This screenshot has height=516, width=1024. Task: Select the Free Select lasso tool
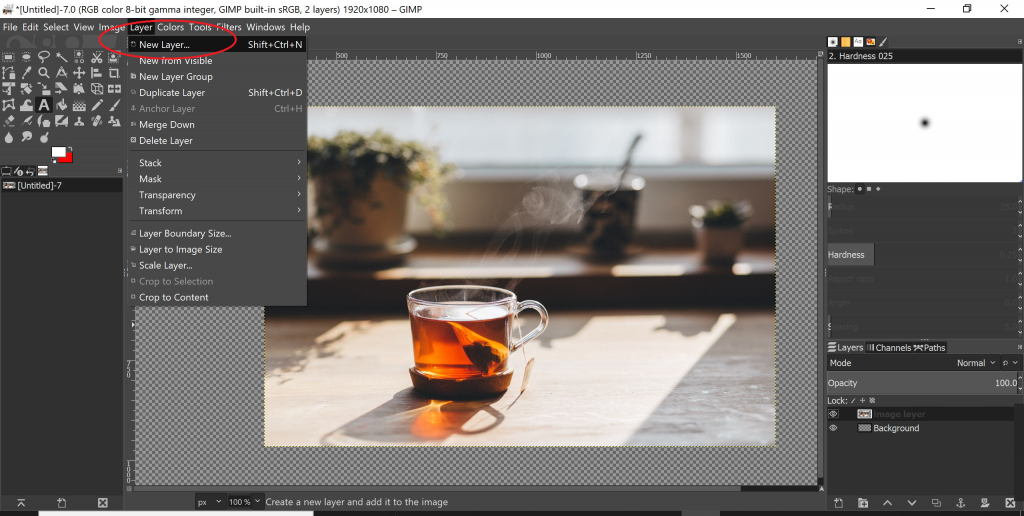point(44,57)
